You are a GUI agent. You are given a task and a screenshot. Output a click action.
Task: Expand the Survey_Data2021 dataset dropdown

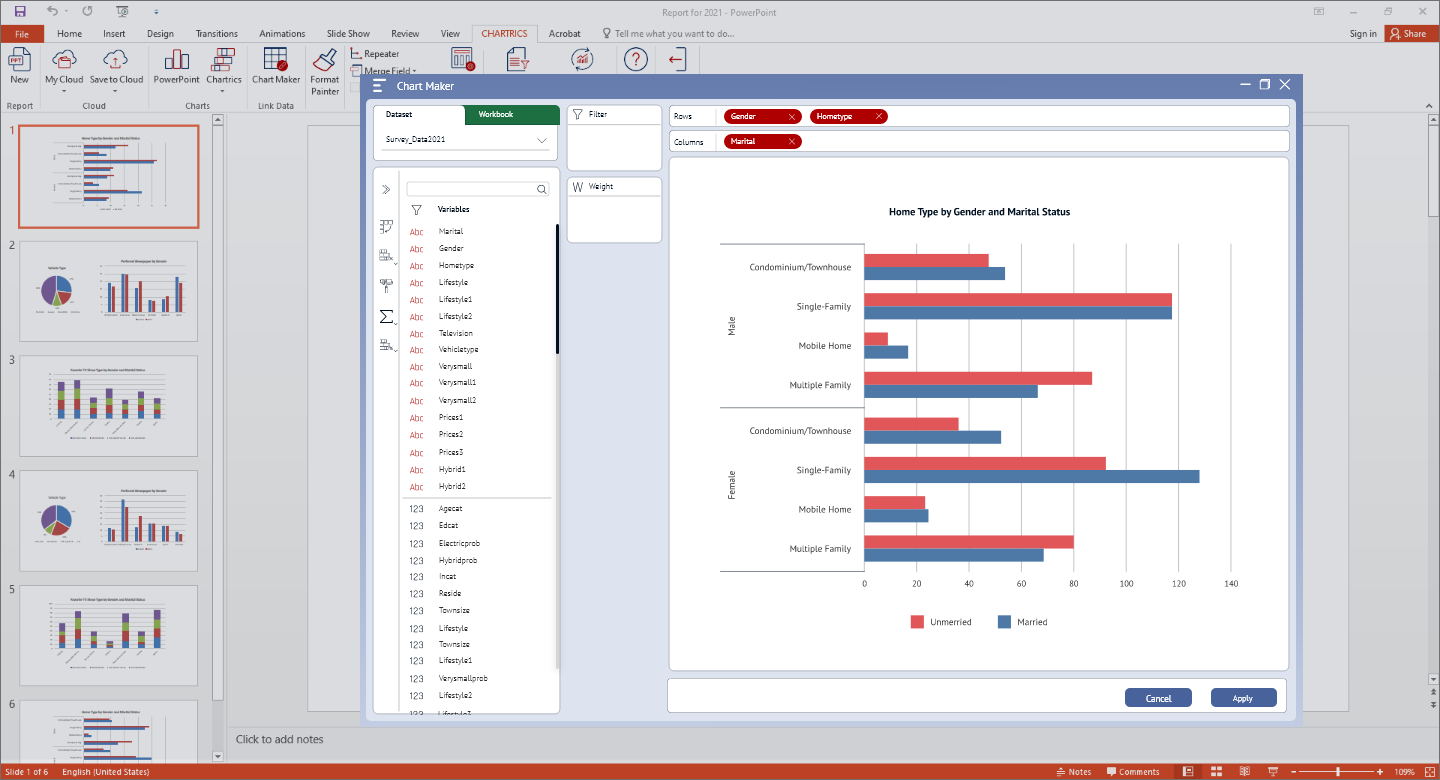[542, 140]
